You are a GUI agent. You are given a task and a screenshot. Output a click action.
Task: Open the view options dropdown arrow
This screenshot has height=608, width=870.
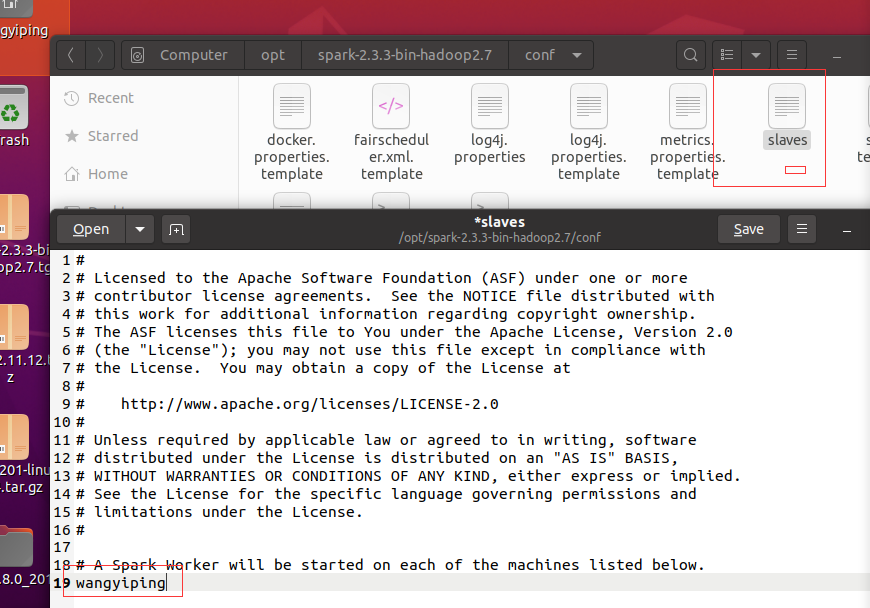point(757,55)
